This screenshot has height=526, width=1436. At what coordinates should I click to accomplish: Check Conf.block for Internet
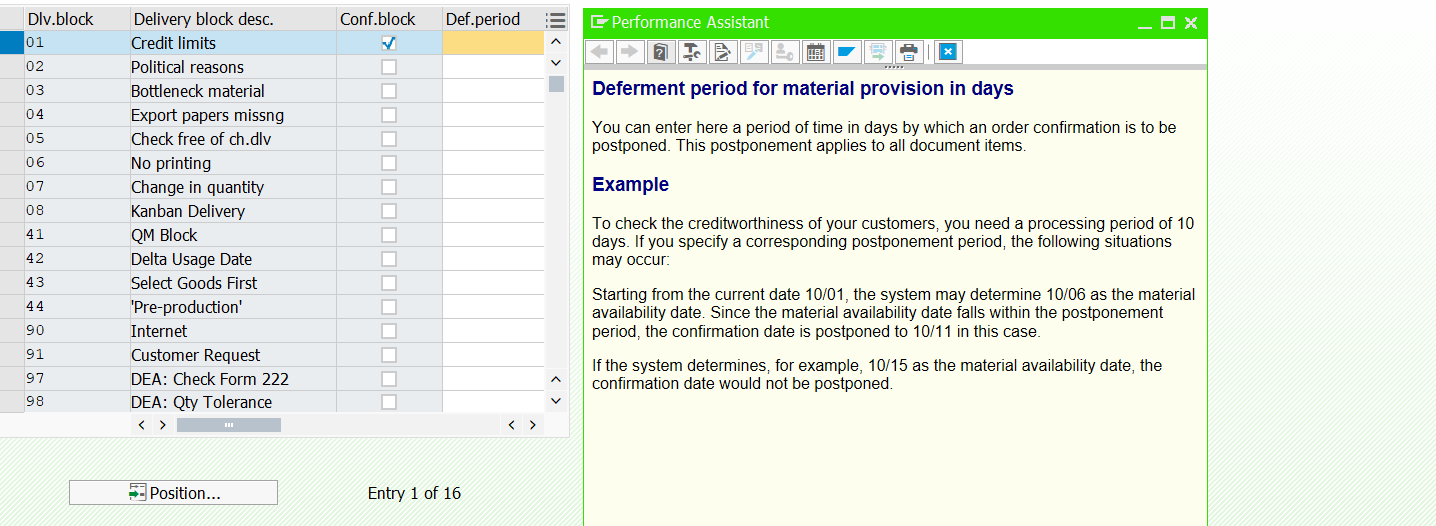(x=389, y=331)
